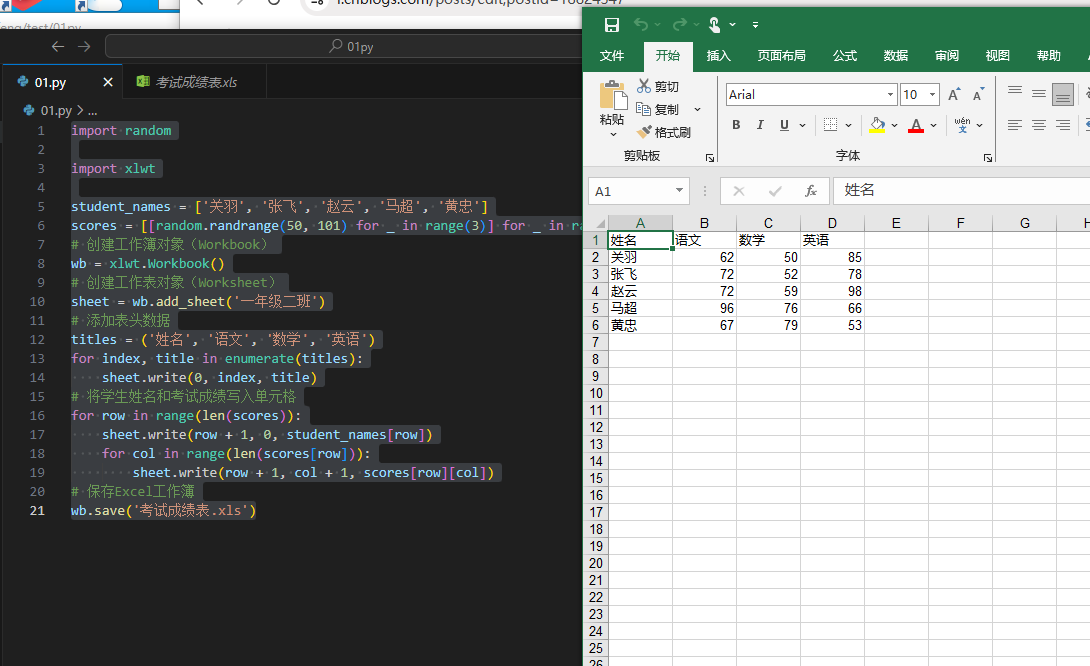Viewport: 1090px width, 666px height.
Task: Increase font size with larger A icon
Action: [x=954, y=95]
